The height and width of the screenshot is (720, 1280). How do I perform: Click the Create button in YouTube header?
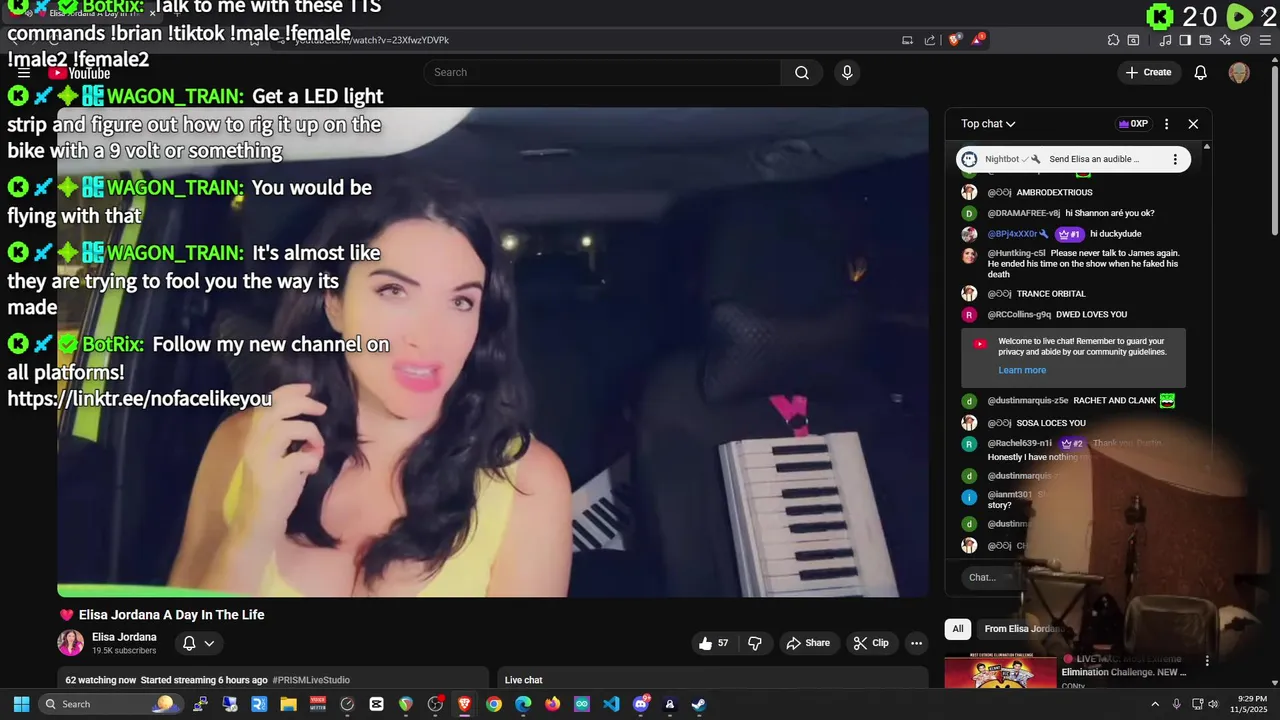point(1148,72)
